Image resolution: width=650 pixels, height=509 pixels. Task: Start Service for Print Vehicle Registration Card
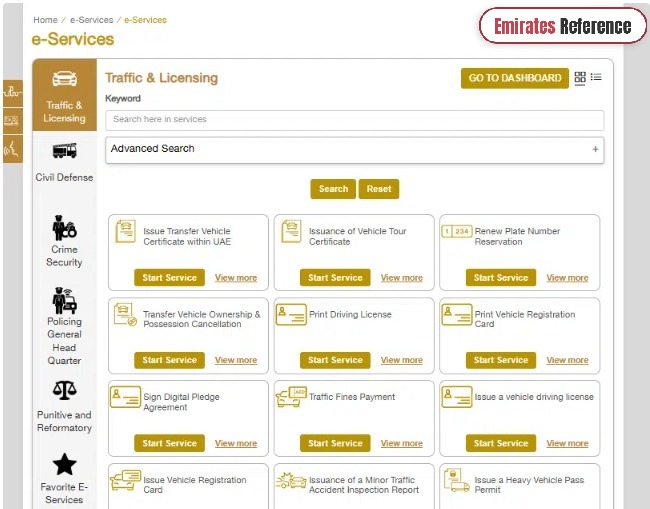pyautogui.click(x=501, y=360)
